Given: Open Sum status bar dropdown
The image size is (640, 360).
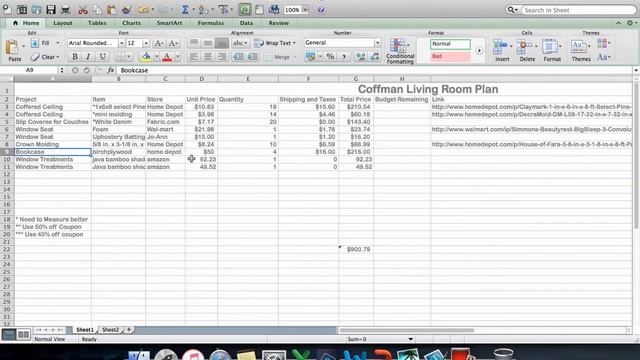Looking at the screenshot, I should click(x=411, y=339).
